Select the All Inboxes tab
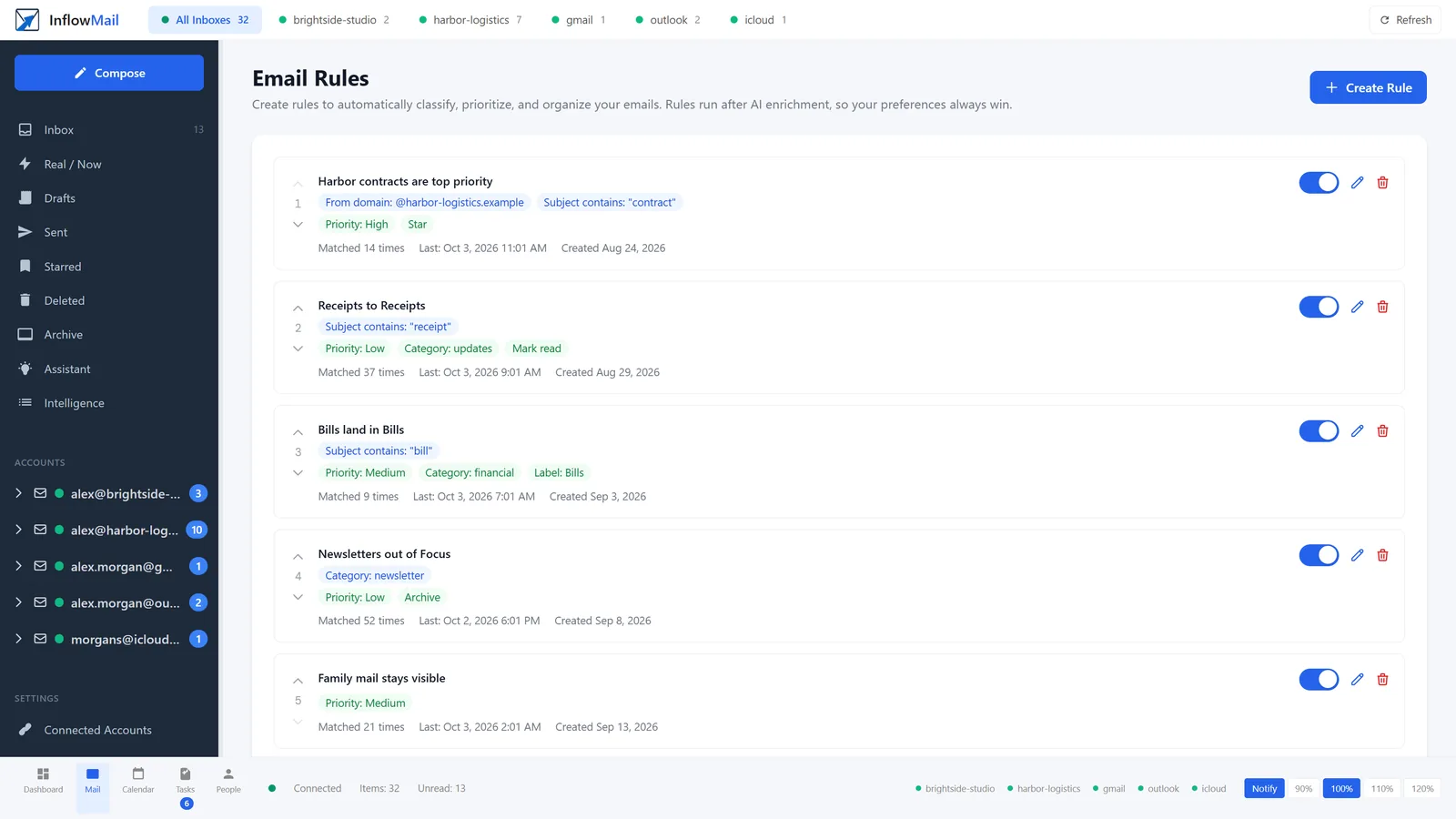The height and width of the screenshot is (819, 1456). tap(205, 20)
